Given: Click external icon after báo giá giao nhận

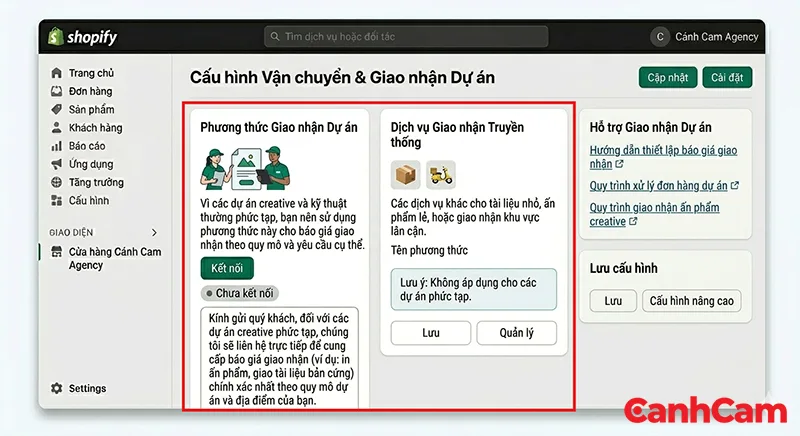Looking at the screenshot, I should pyautogui.click(x=619, y=164).
